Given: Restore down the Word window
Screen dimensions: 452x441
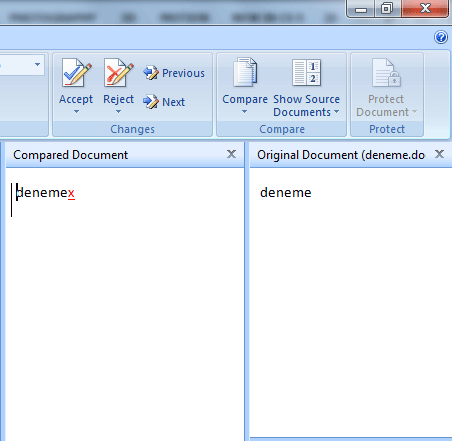Looking at the screenshot, I should [x=387, y=8].
